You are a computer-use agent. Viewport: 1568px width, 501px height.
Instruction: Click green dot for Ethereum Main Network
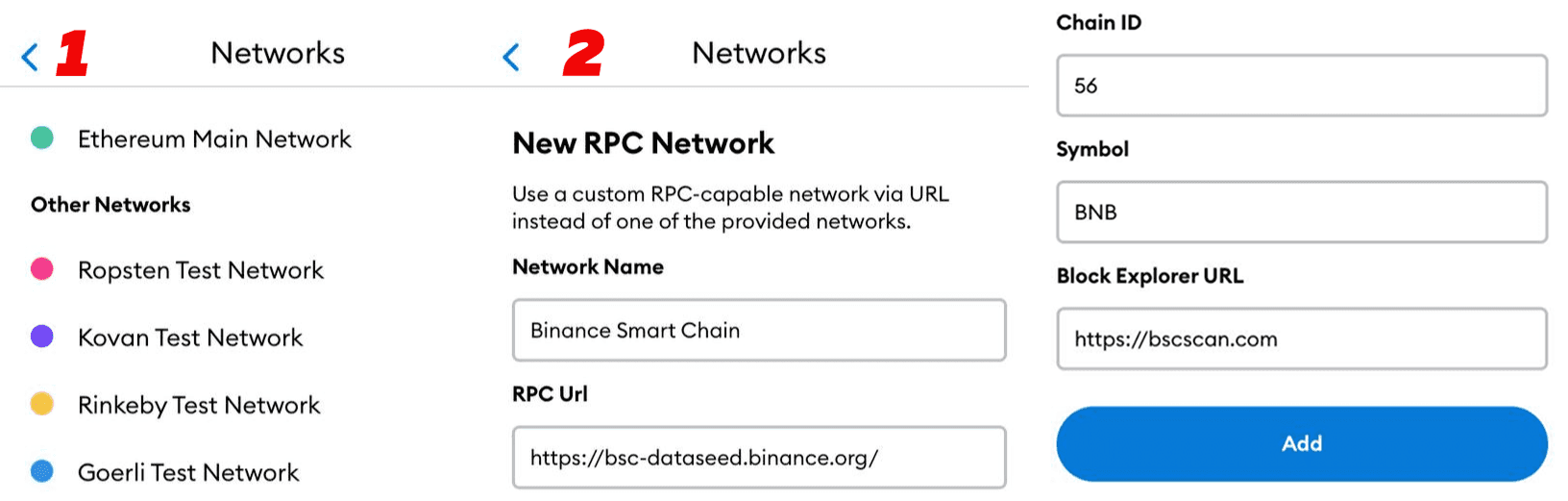click(x=42, y=138)
